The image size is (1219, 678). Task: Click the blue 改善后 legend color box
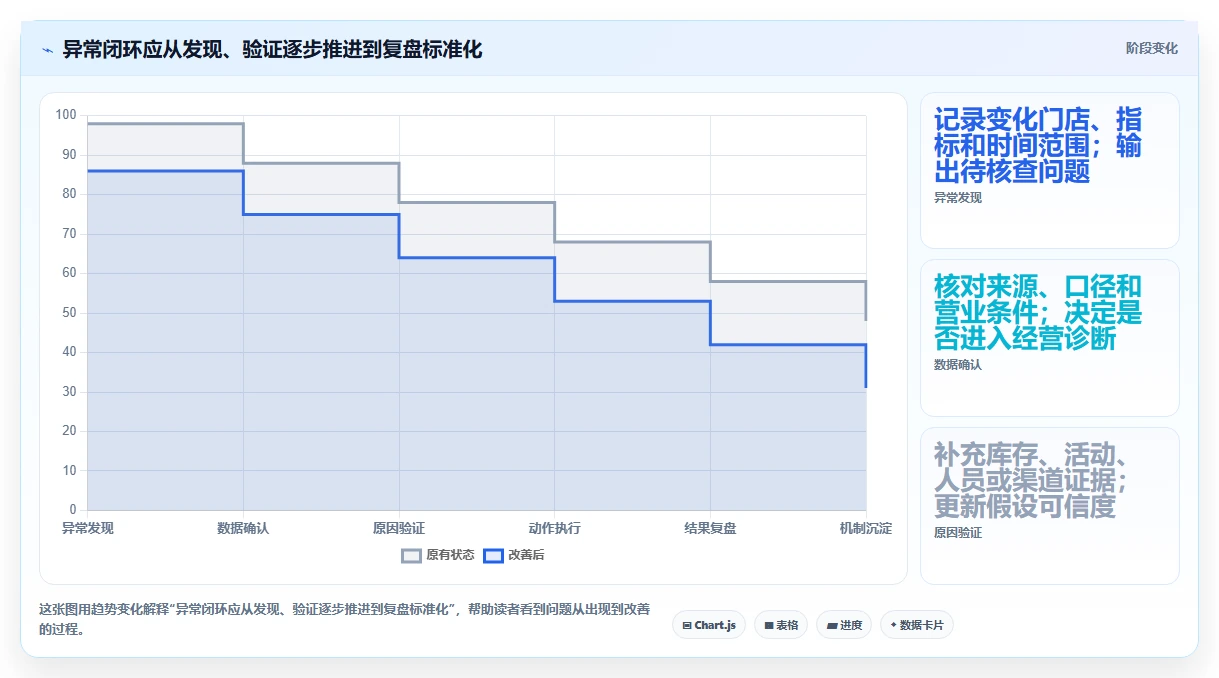493,555
